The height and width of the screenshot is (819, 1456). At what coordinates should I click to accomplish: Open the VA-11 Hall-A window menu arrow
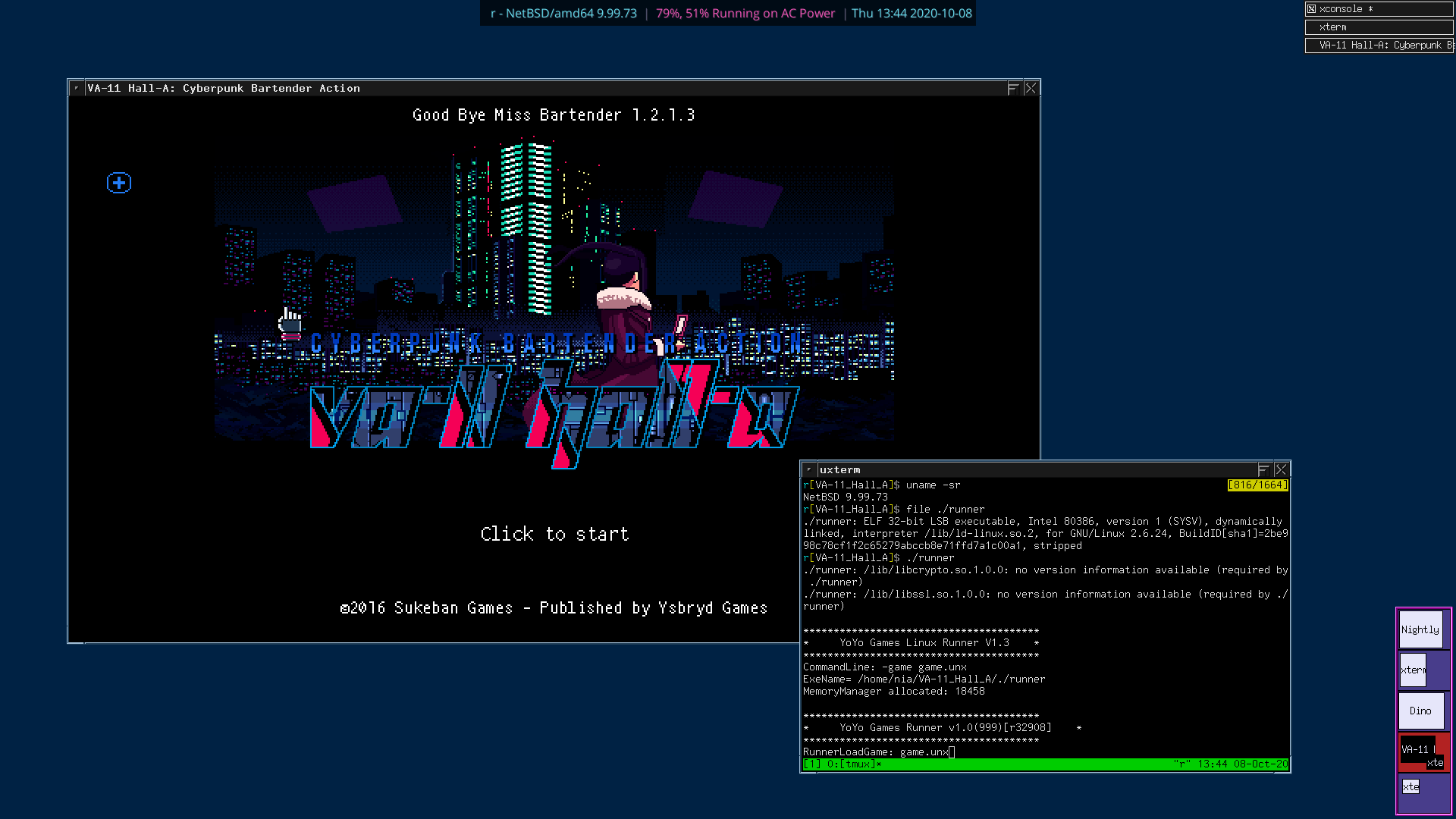[77, 89]
